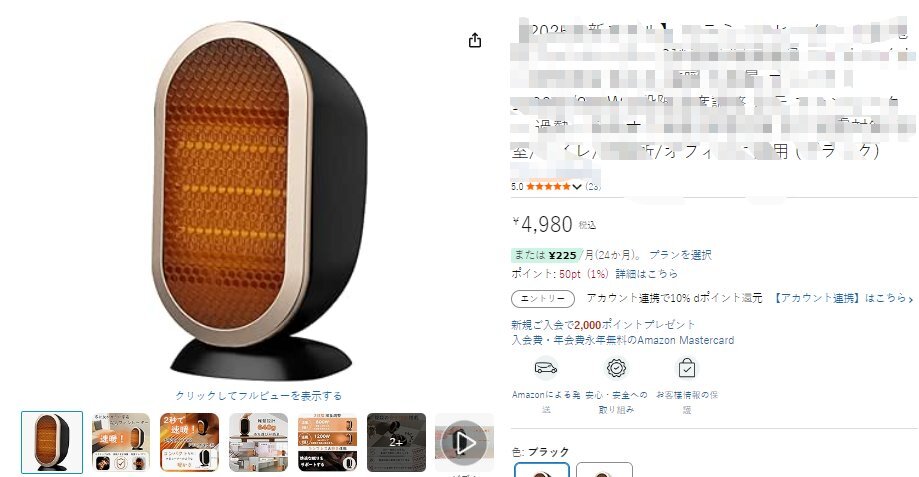Open the dark 2+ more images thumbnail

click(396, 442)
